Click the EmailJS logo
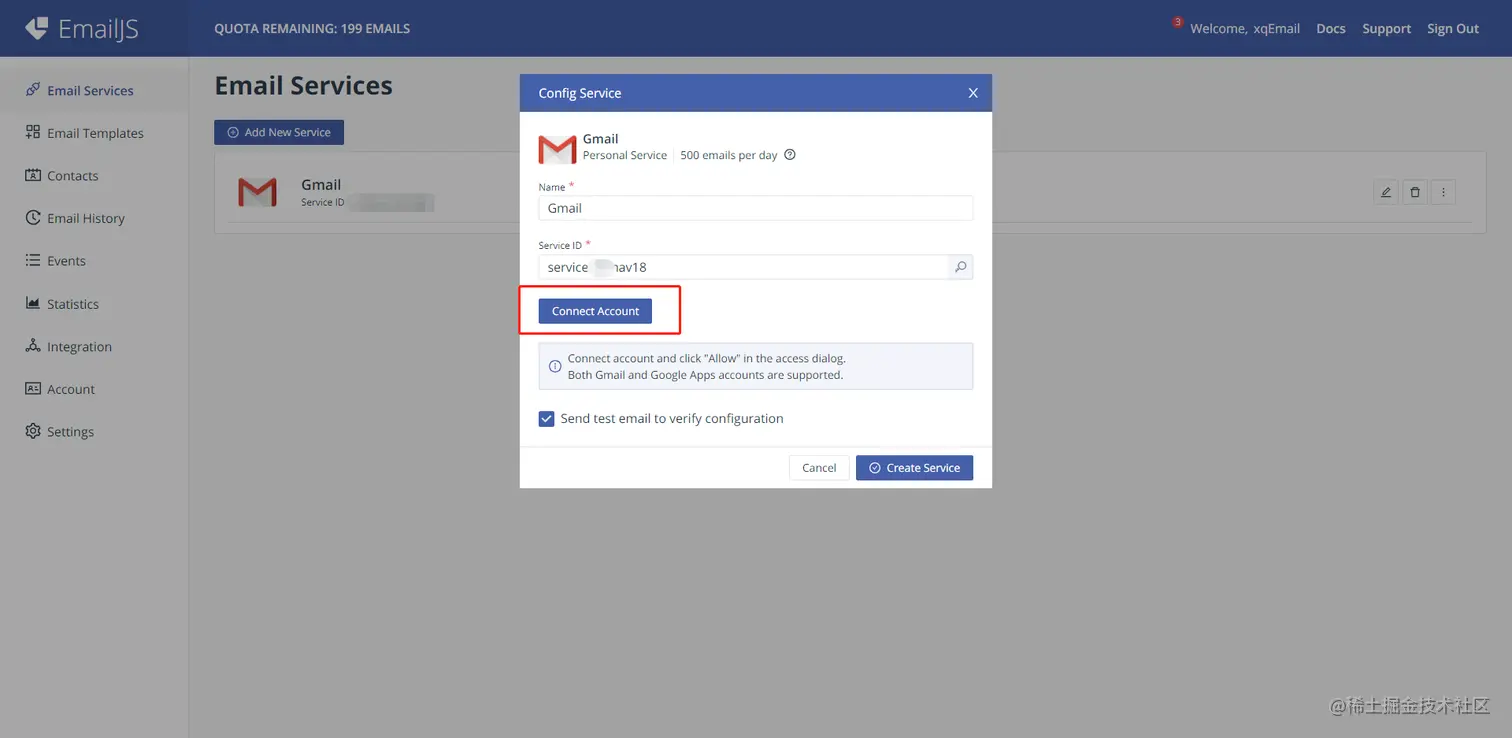The height and width of the screenshot is (738, 1512). [82, 28]
